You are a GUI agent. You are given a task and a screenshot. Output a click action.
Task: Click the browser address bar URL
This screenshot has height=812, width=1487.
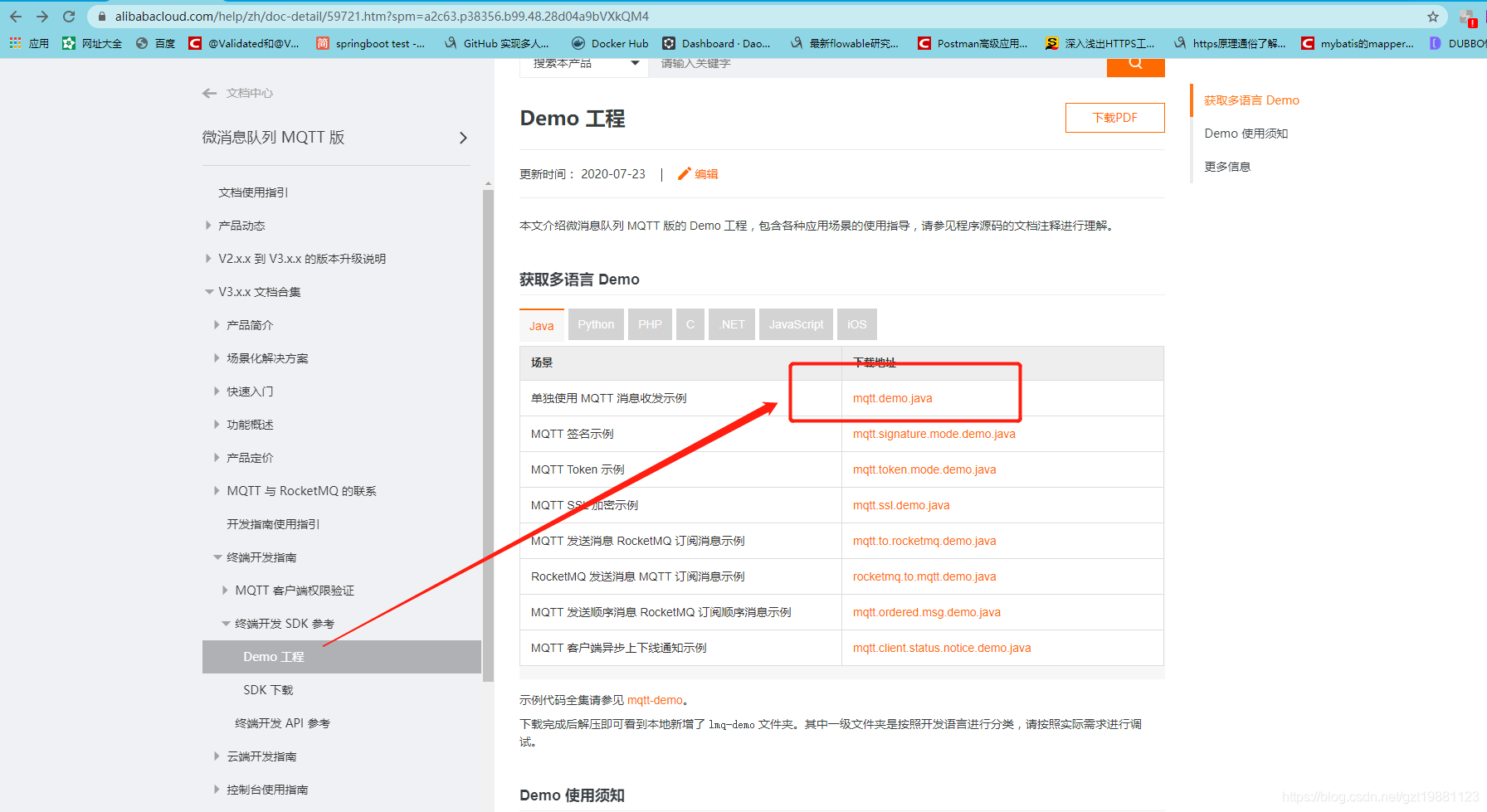point(382,17)
